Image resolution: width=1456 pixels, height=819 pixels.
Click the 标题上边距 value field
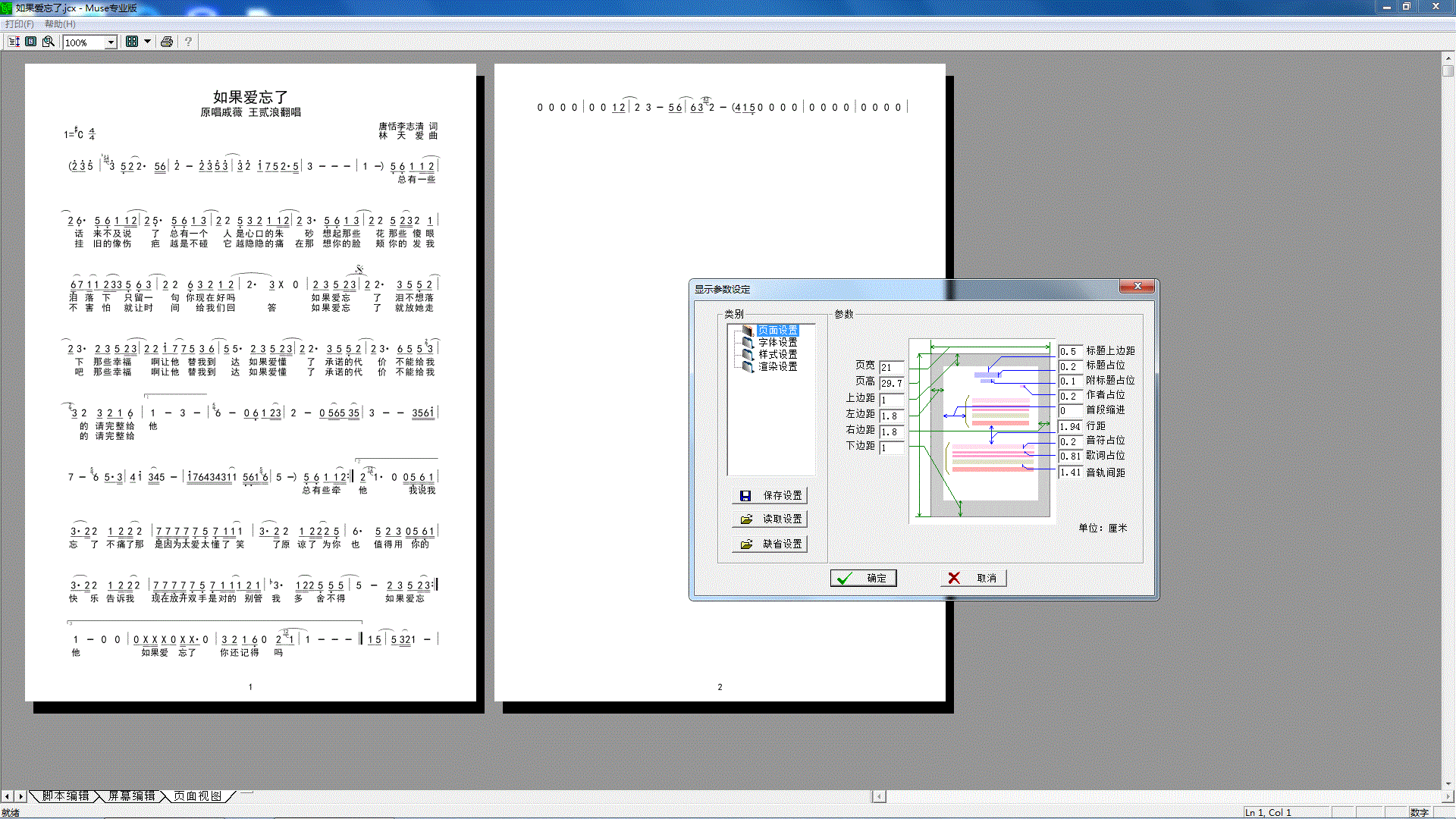coord(1070,351)
